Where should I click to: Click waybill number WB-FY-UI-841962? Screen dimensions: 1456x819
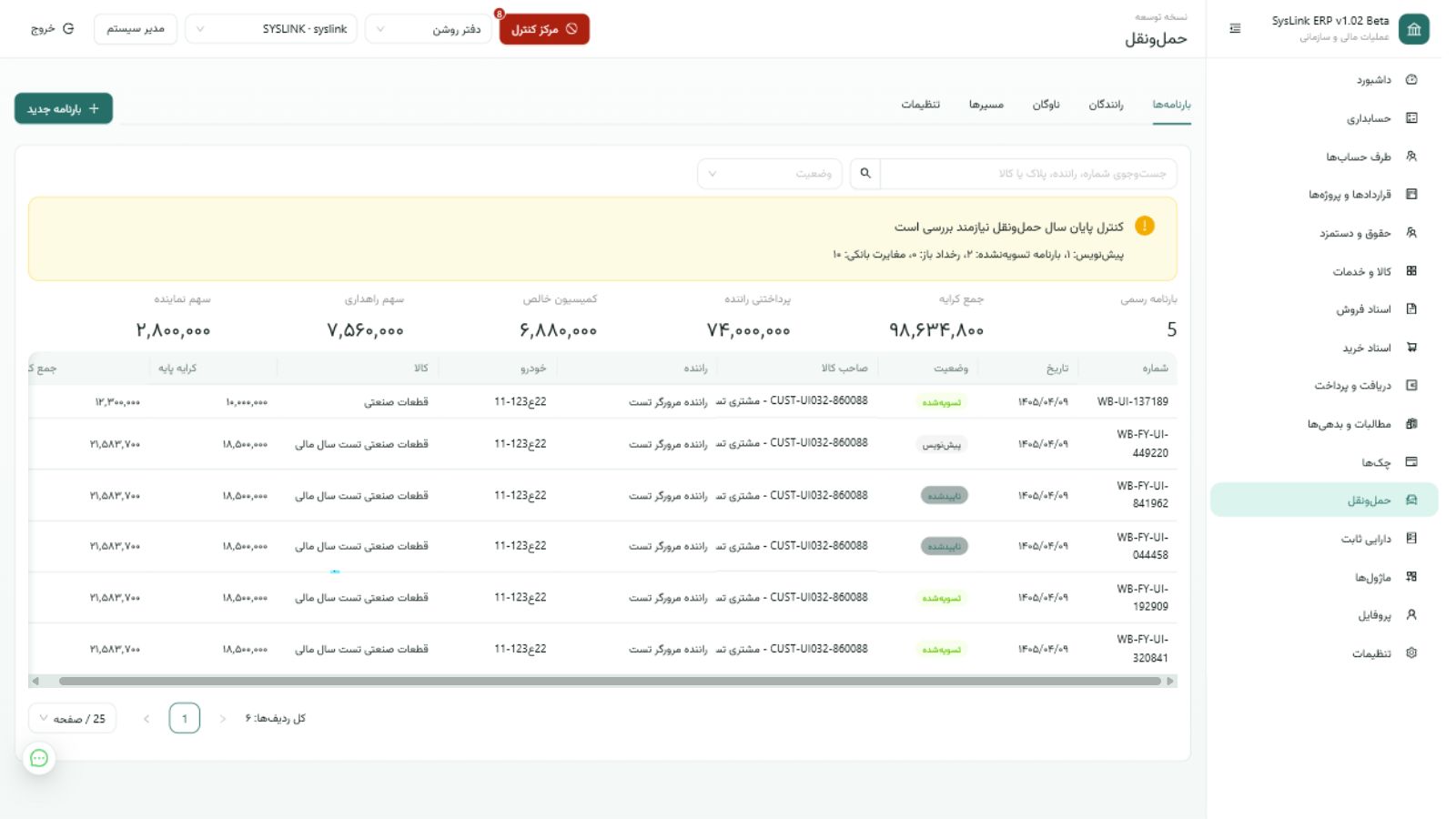pos(1142,495)
